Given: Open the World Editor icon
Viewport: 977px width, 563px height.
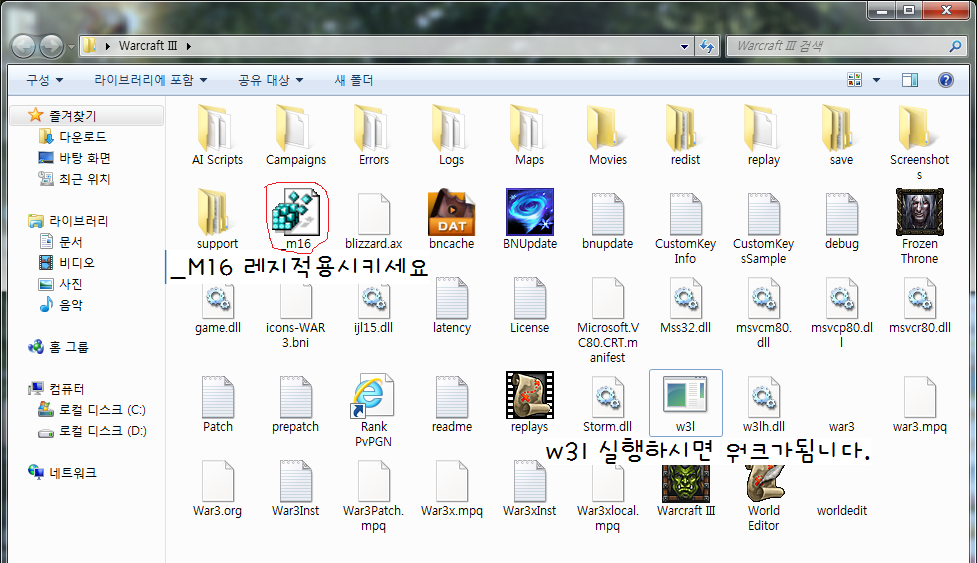Looking at the screenshot, I should pyautogui.click(x=763, y=482).
